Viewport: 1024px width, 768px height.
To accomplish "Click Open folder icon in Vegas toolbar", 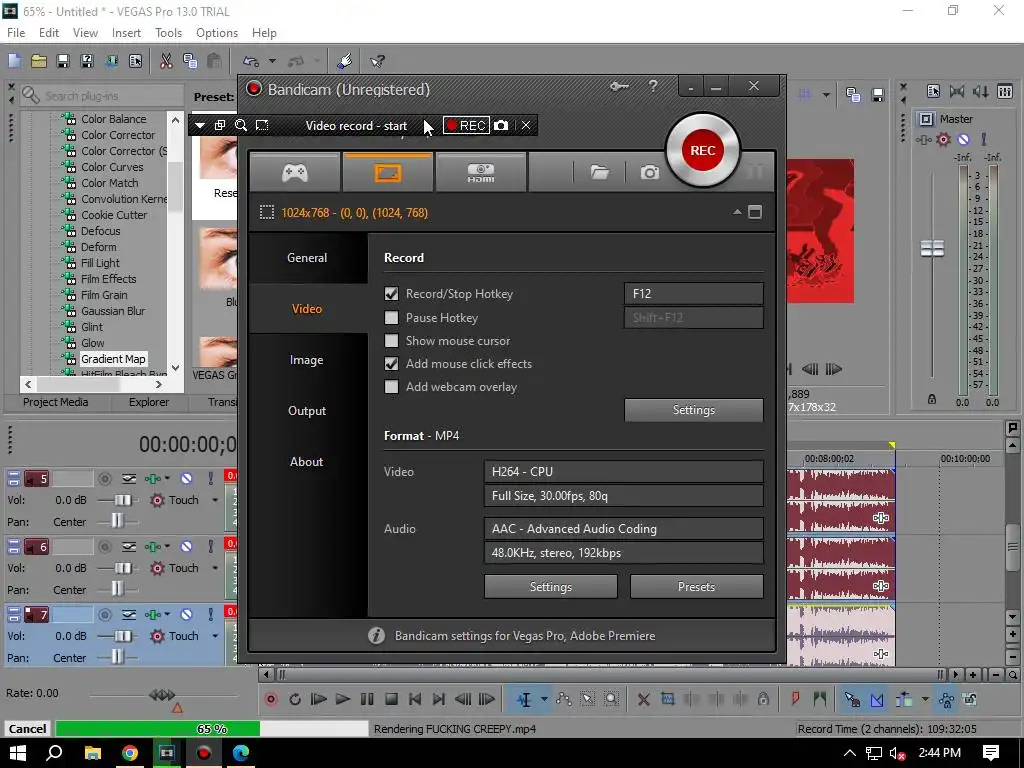I will click(x=39, y=61).
